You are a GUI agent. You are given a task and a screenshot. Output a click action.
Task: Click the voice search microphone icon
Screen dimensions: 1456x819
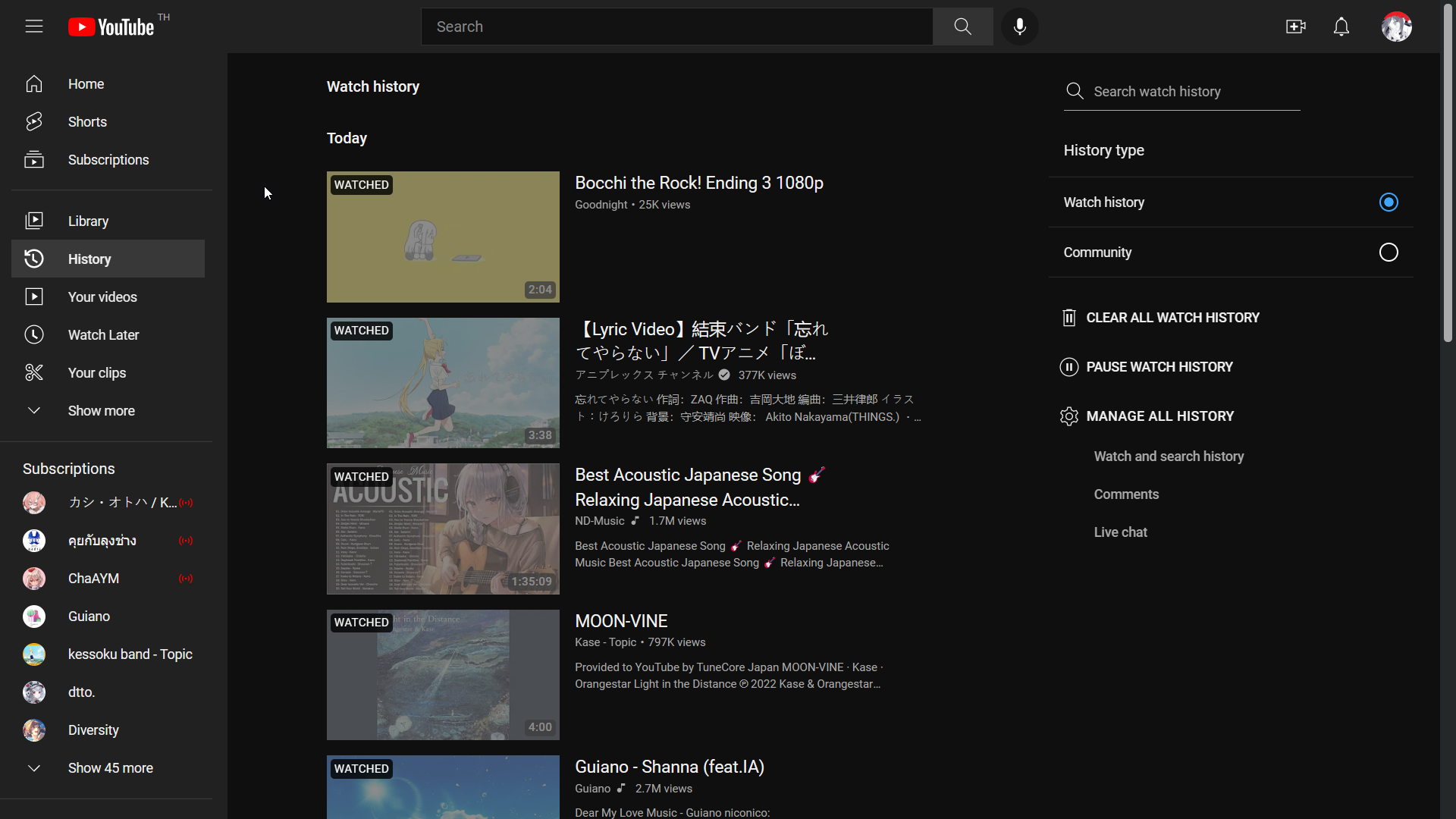1019,27
